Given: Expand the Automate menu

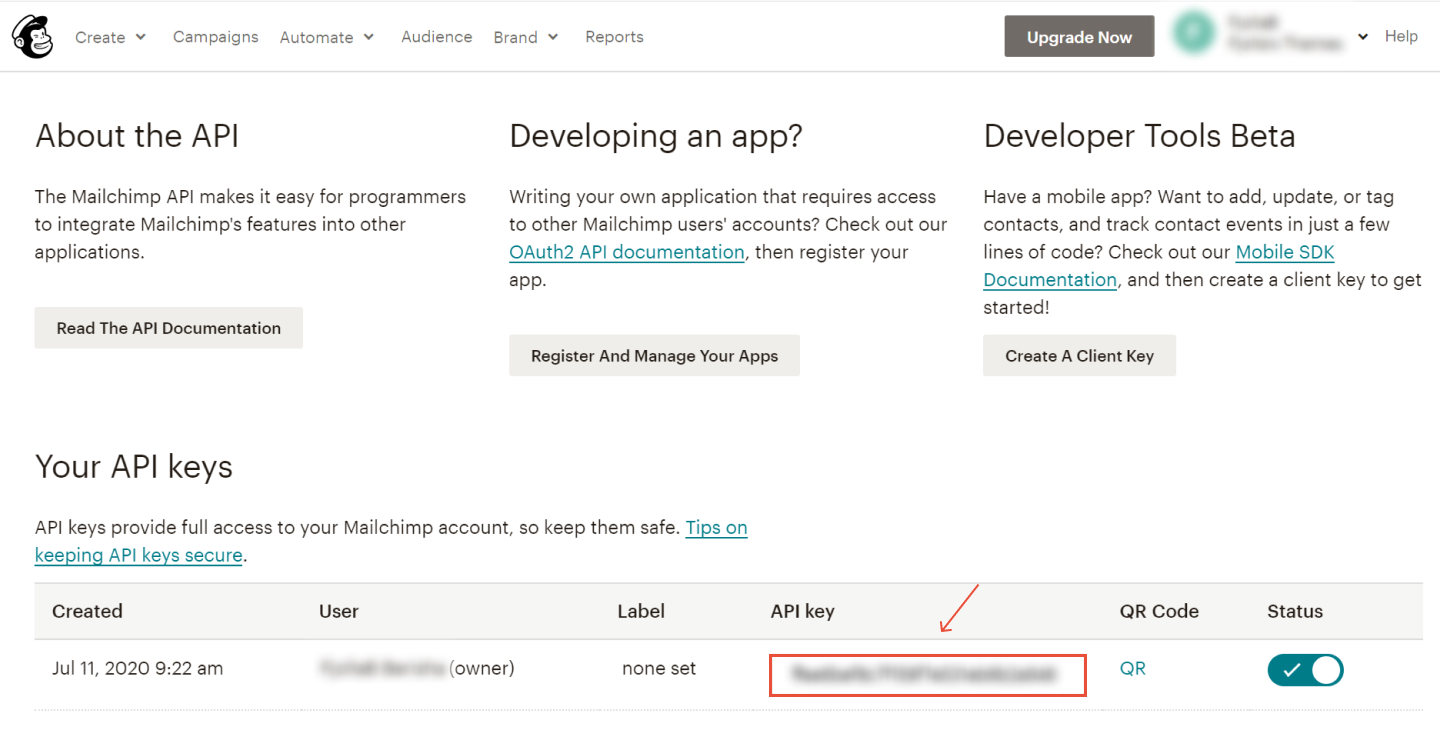Looking at the screenshot, I should coord(327,37).
